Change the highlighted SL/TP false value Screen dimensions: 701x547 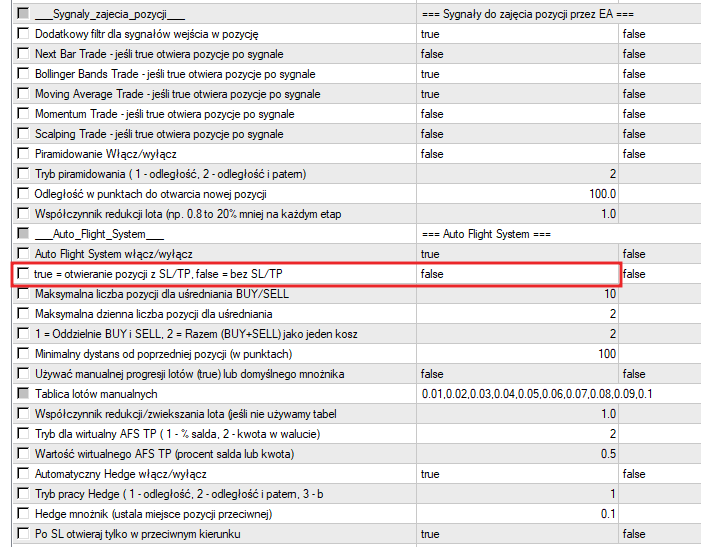(x=516, y=274)
